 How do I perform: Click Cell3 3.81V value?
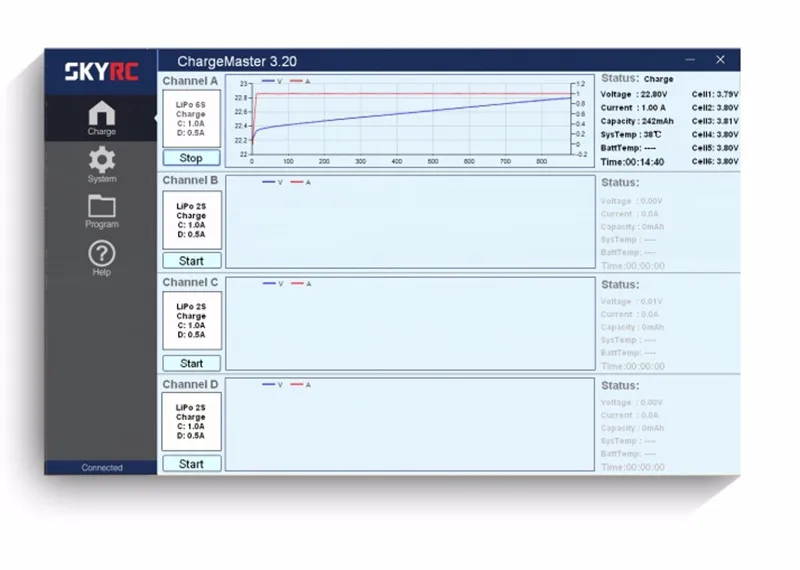(715, 121)
